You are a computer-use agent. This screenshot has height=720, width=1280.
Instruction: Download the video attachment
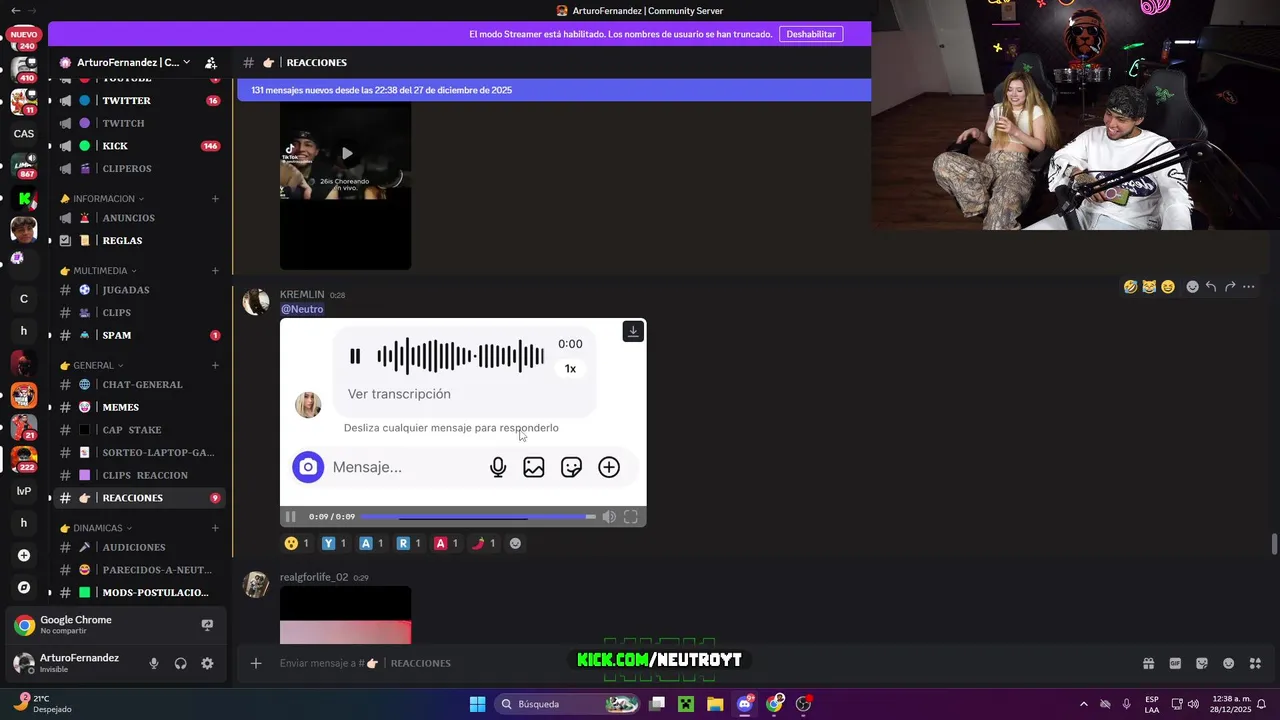(x=633, y=331)
